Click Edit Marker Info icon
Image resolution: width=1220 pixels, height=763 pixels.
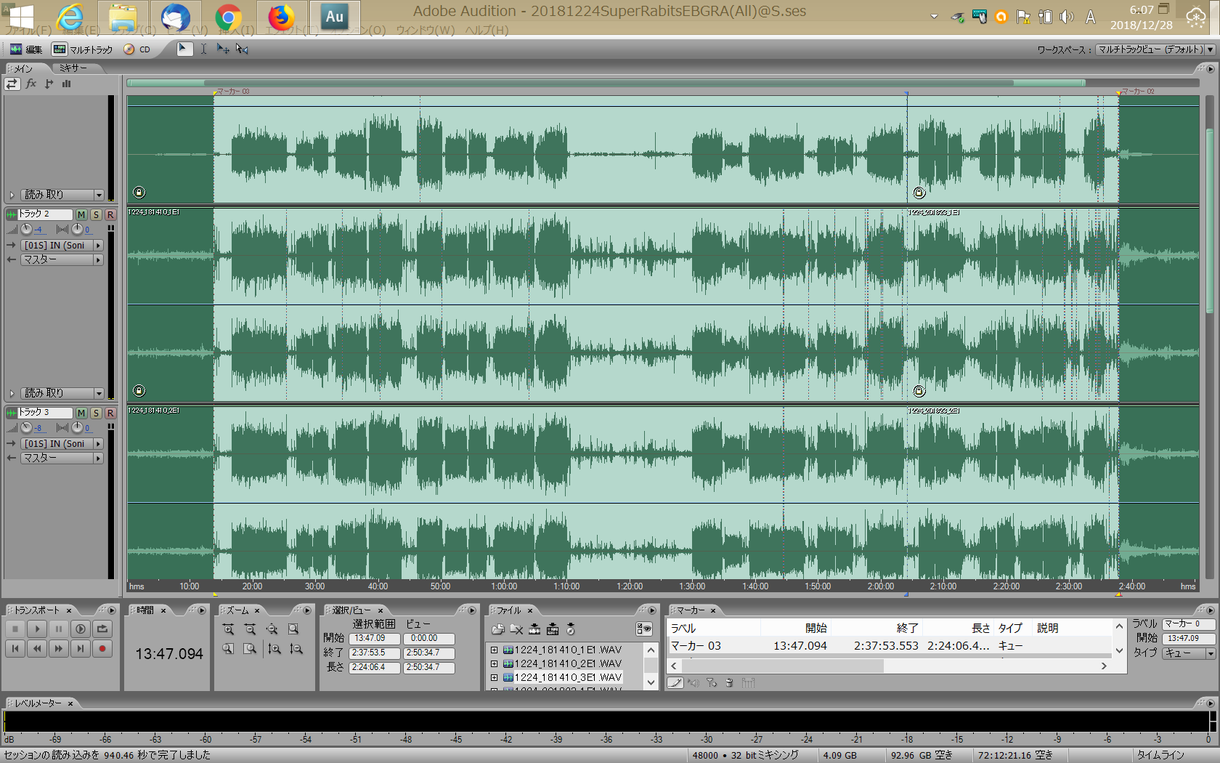pyautogui.click(x=676, y=683)
